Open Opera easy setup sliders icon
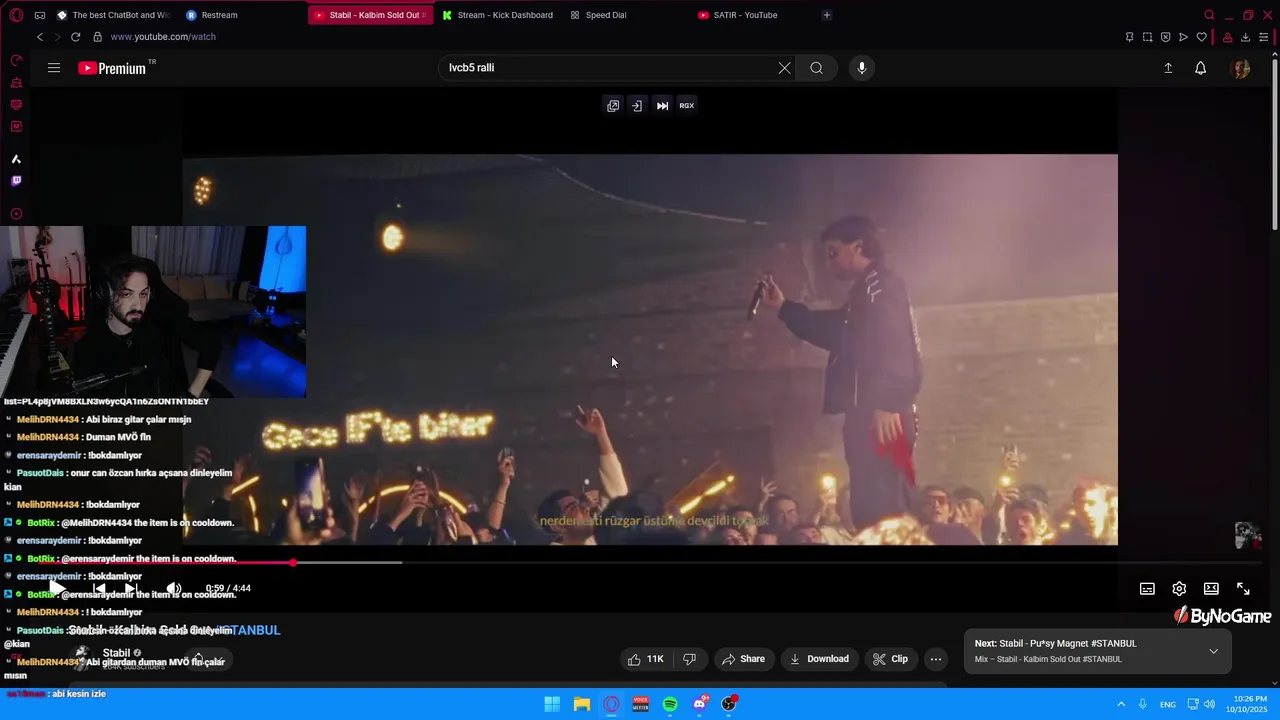This screenshot has width=1280, height=720. (x=1264, y=37)
